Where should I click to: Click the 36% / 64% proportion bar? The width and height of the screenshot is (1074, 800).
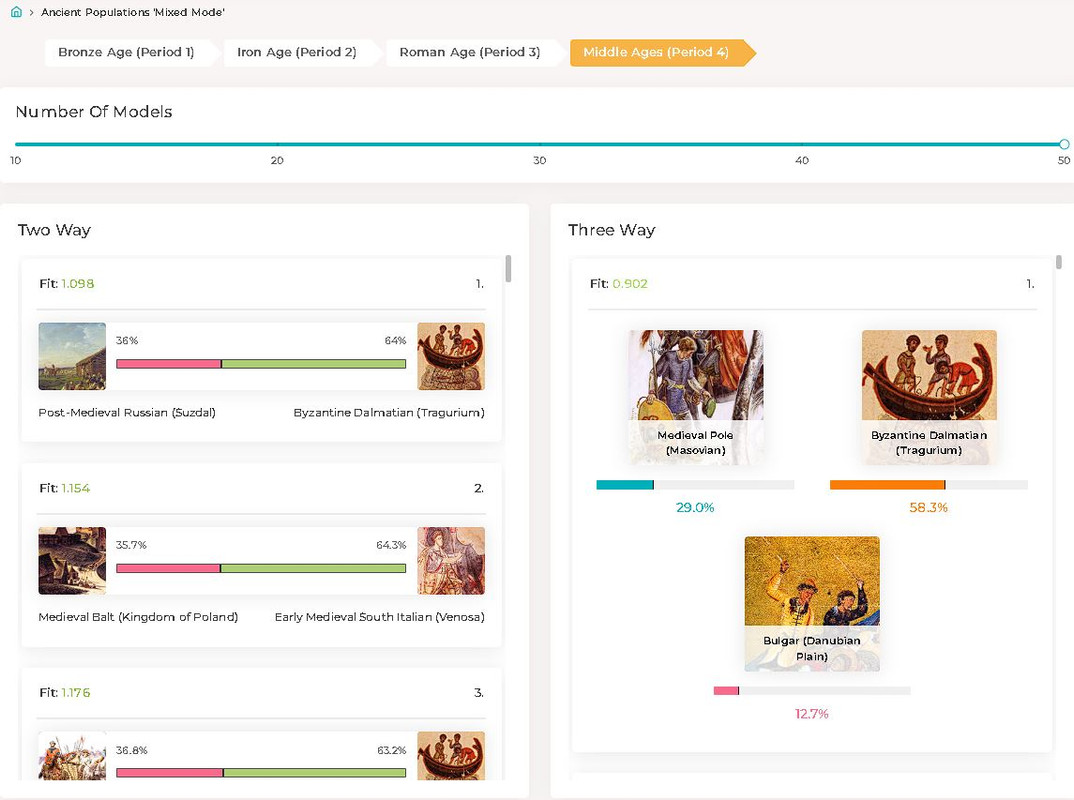click(x=261, y=364)
